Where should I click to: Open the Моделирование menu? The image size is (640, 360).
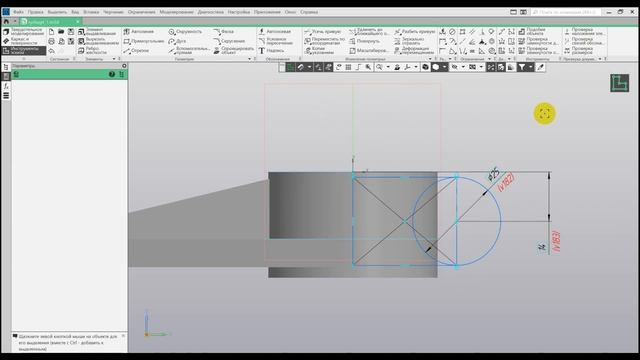[x=176, y=12]
